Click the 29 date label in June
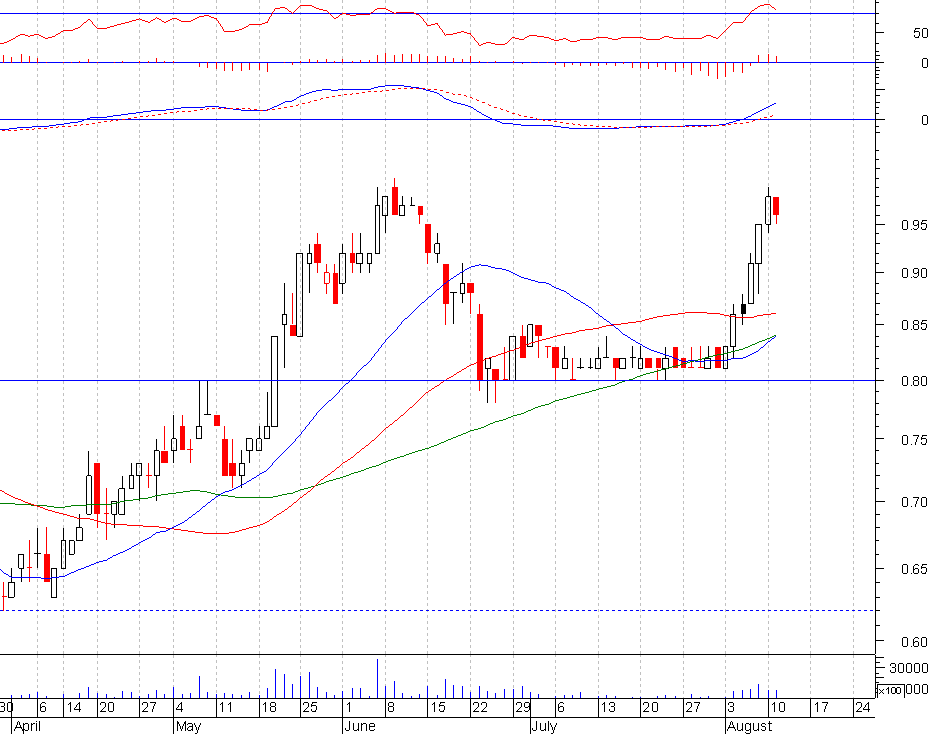This screenshot has height=734, width=932. click(522, 707)
